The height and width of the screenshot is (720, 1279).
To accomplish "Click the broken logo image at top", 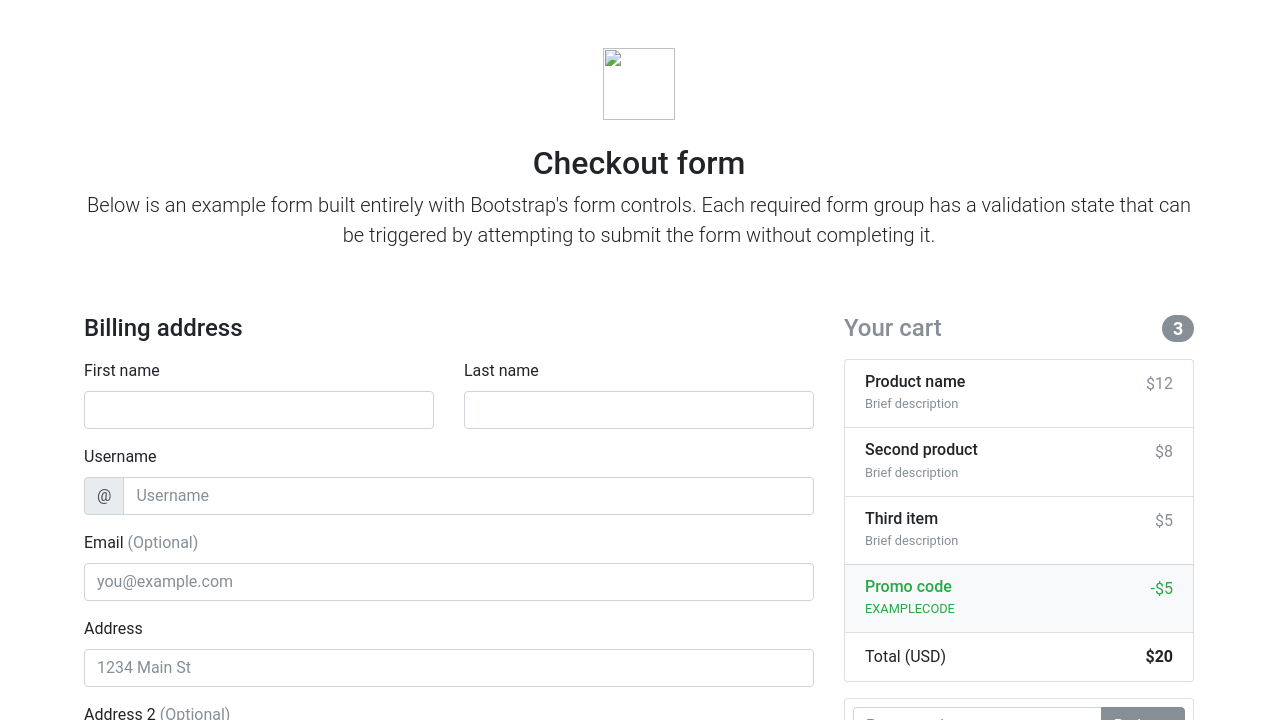I will point(638,84).
